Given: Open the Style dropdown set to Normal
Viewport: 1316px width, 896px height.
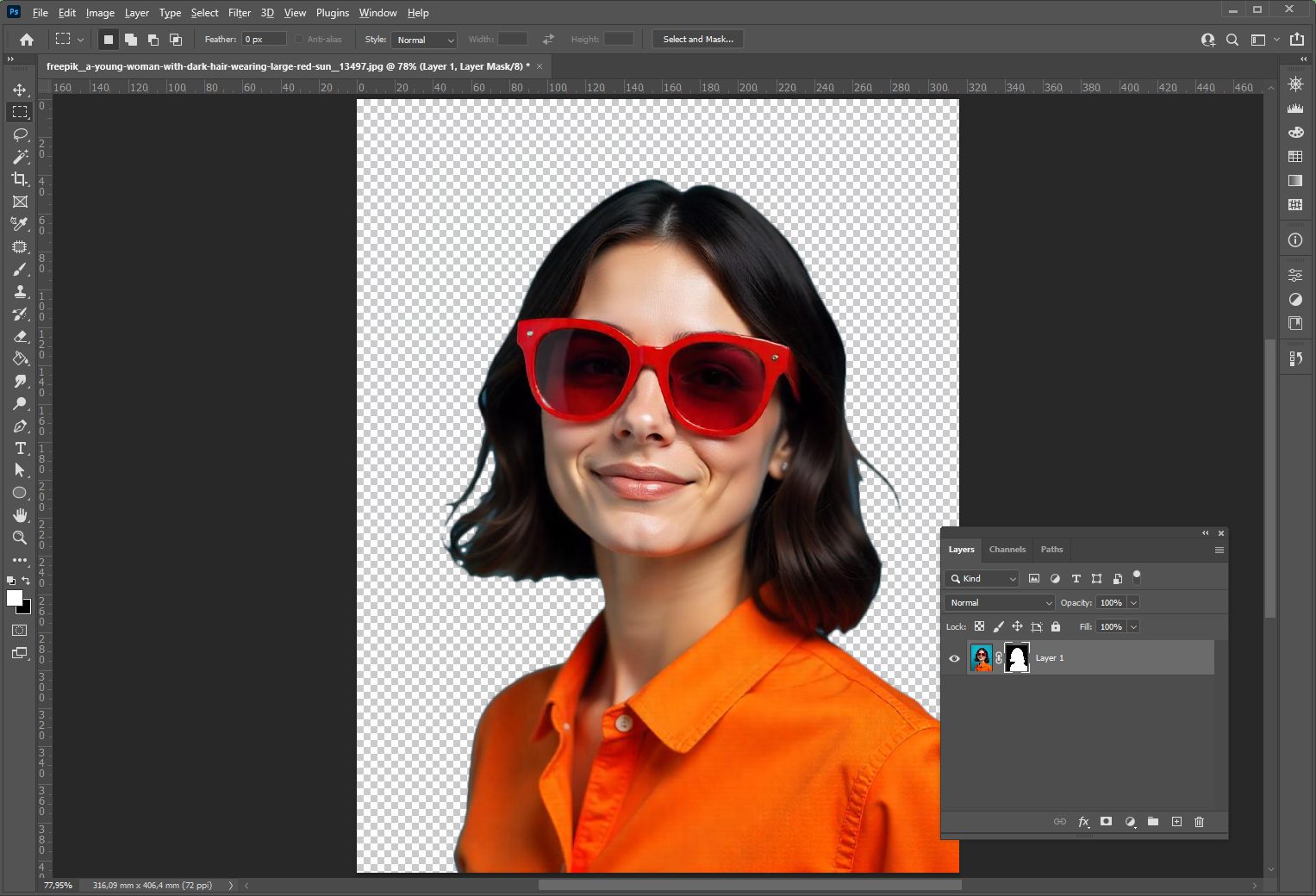Looking at the screenshot, I should pyautogui.click(x=423, y=40).
